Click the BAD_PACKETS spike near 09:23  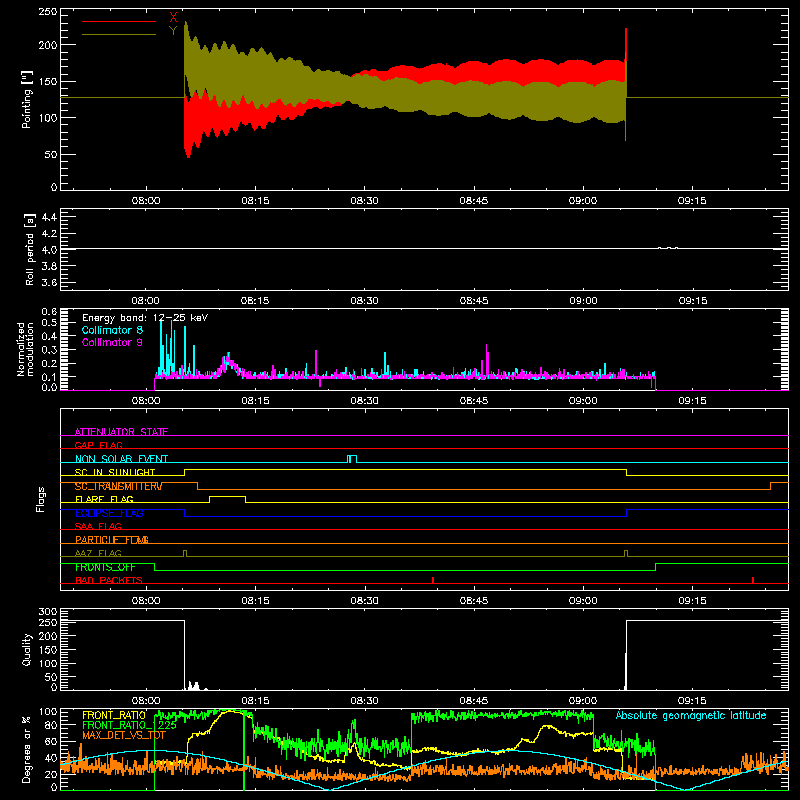click(753, 580)
